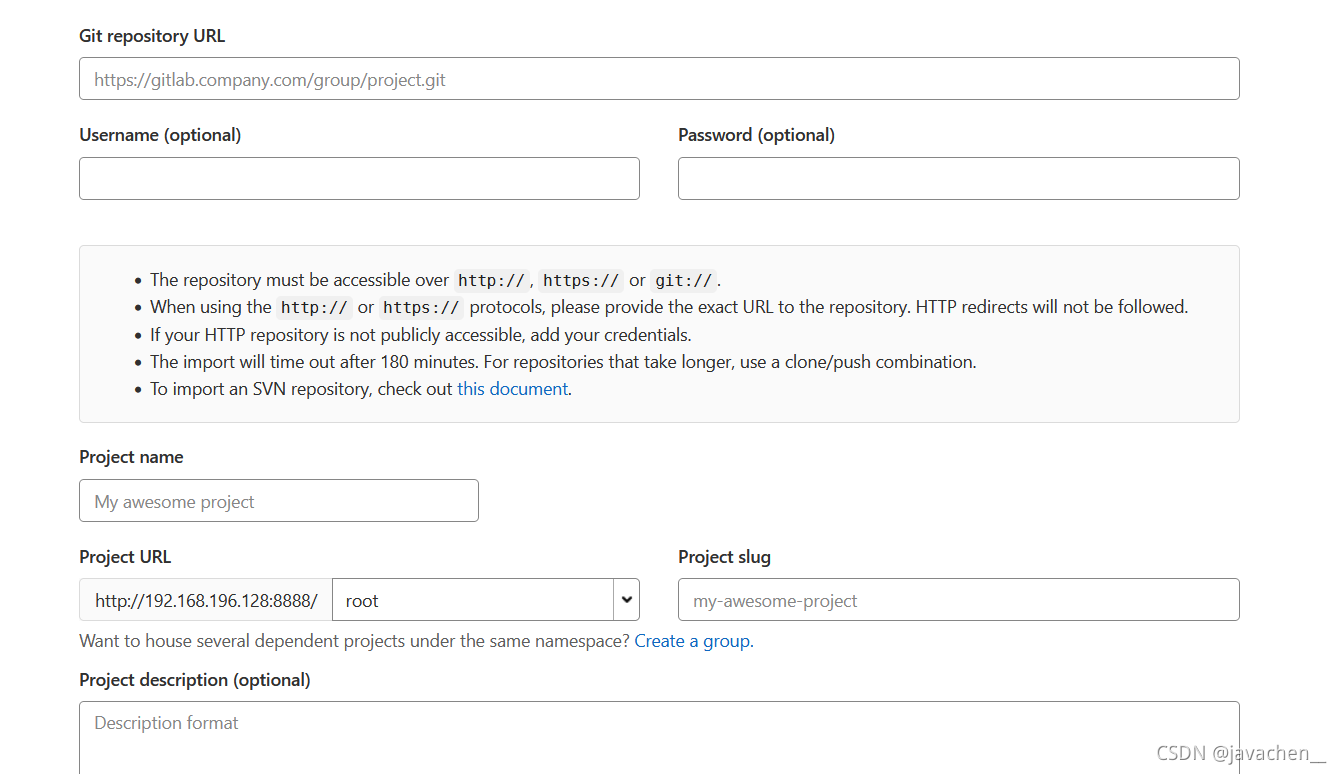Click the repository requirements info box
The image size is (1342, 774).
tap(659, 333)
